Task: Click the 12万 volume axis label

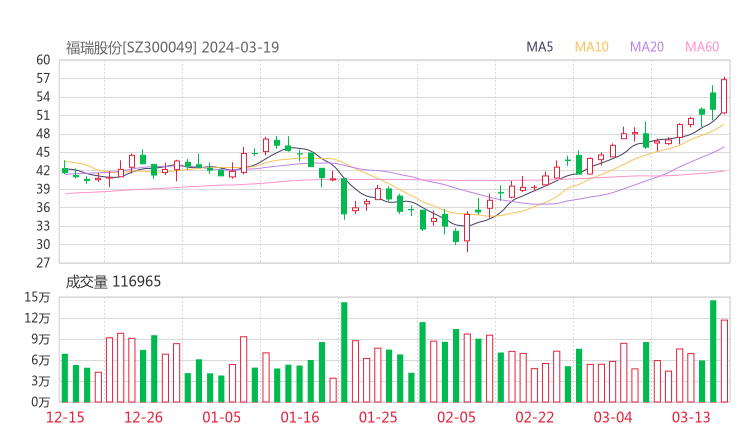Action: click(37, 318)
